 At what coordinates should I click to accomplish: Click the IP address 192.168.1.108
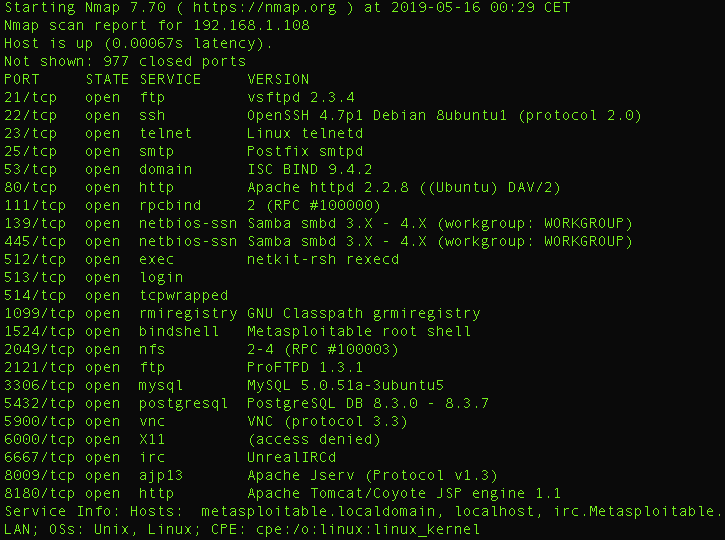(251, 25)
